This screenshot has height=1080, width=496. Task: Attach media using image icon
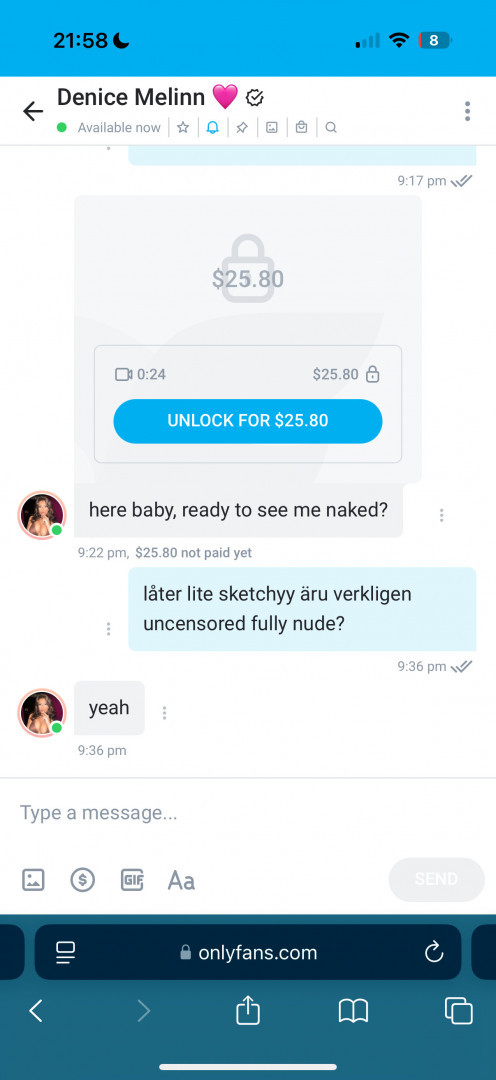pyautogui.click(x=33, y=880)
